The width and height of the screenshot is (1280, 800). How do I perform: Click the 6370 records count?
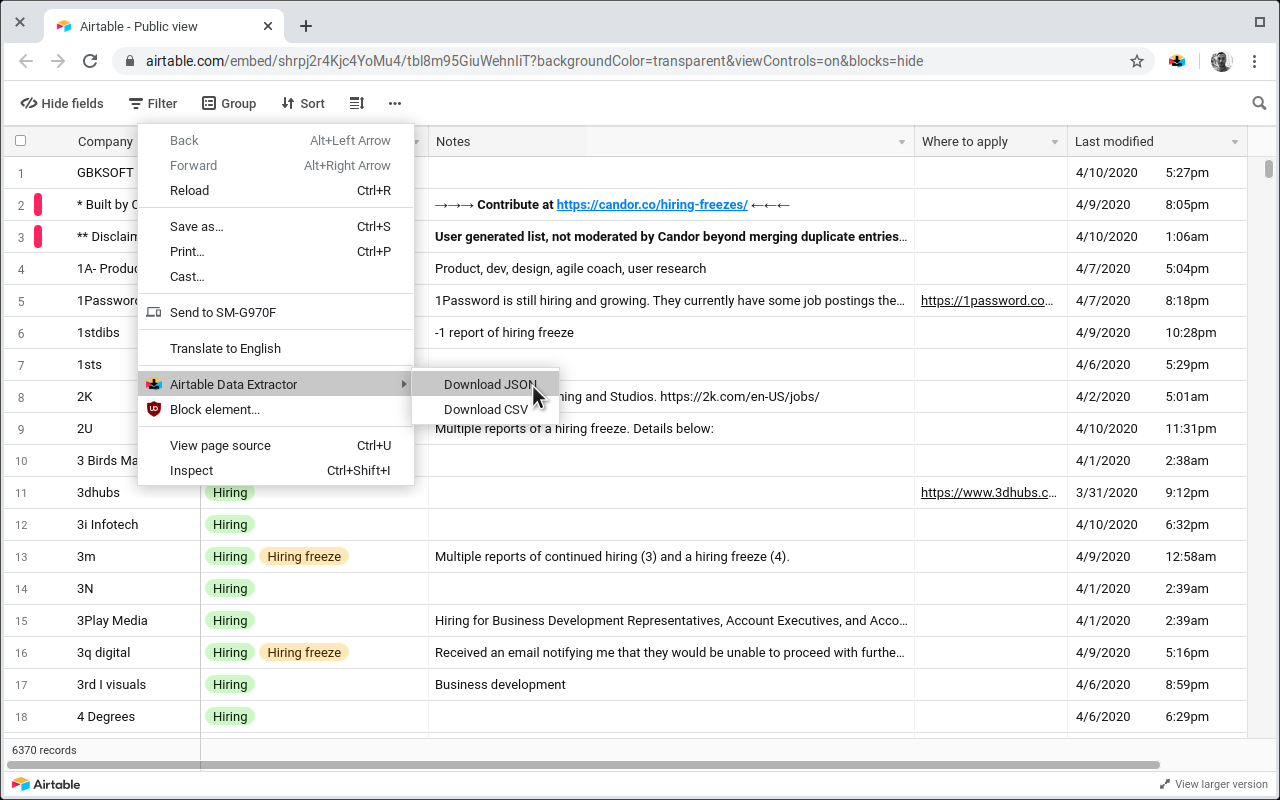[x=44, y=750]
